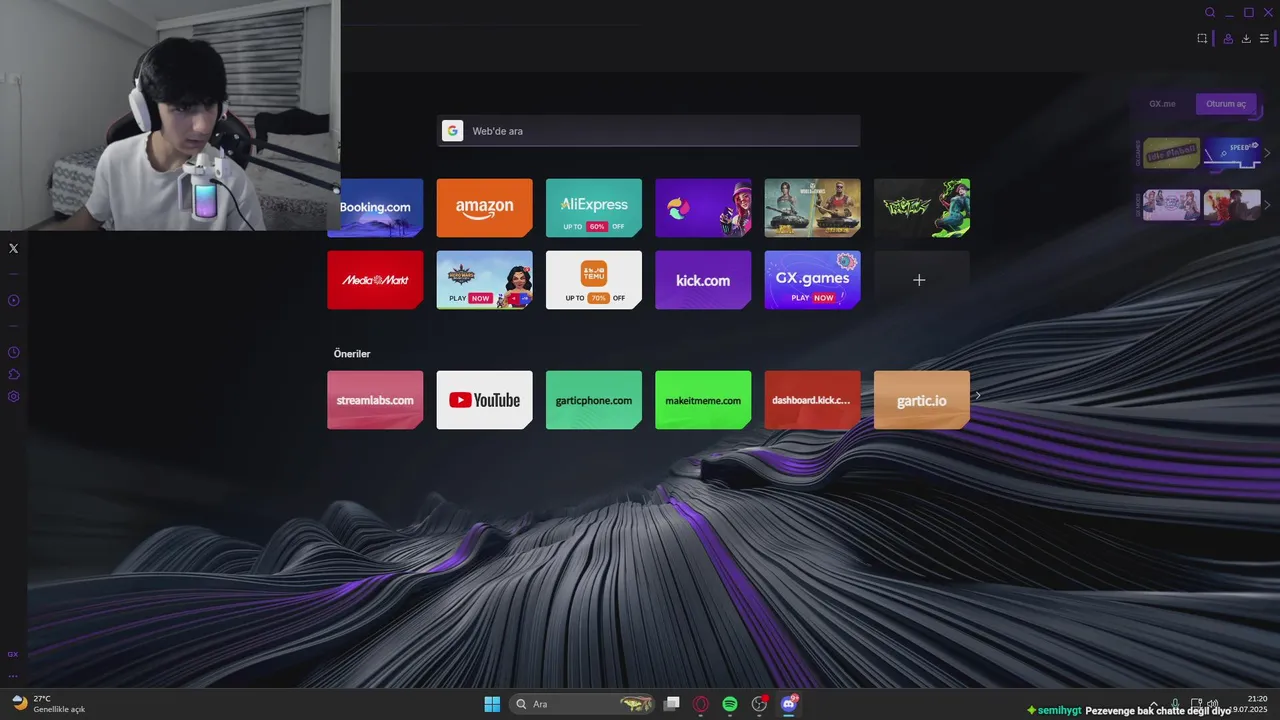Open the Temu speed dial tile
Screen dimensions: 1280x720
pyautogui.click(x=594, y=280)
